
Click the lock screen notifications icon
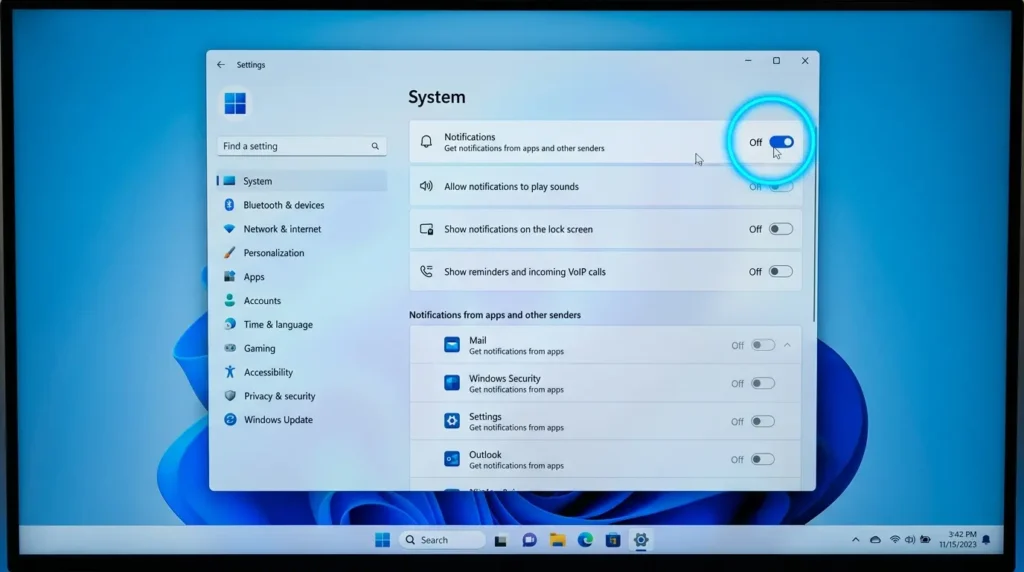click(x=426, y=229)
